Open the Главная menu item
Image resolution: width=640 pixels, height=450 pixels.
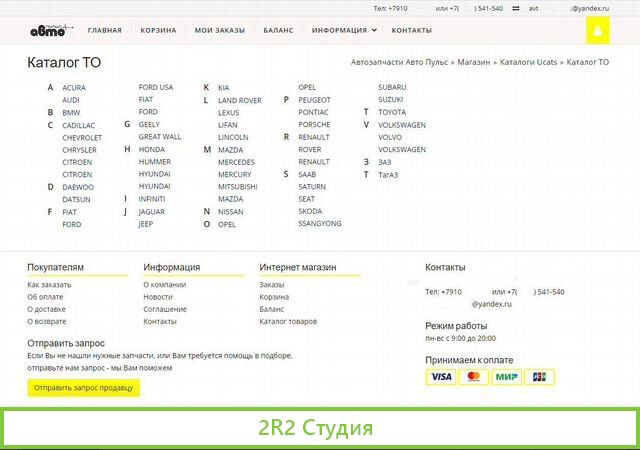tap(104, 31)
